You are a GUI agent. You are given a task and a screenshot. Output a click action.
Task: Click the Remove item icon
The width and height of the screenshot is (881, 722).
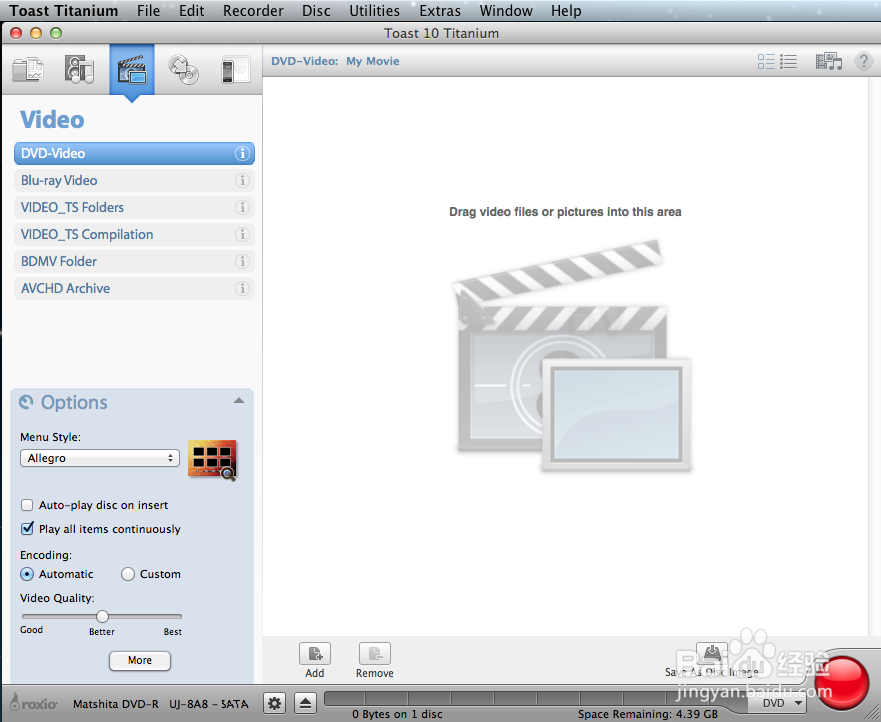(x=375, y=654)
